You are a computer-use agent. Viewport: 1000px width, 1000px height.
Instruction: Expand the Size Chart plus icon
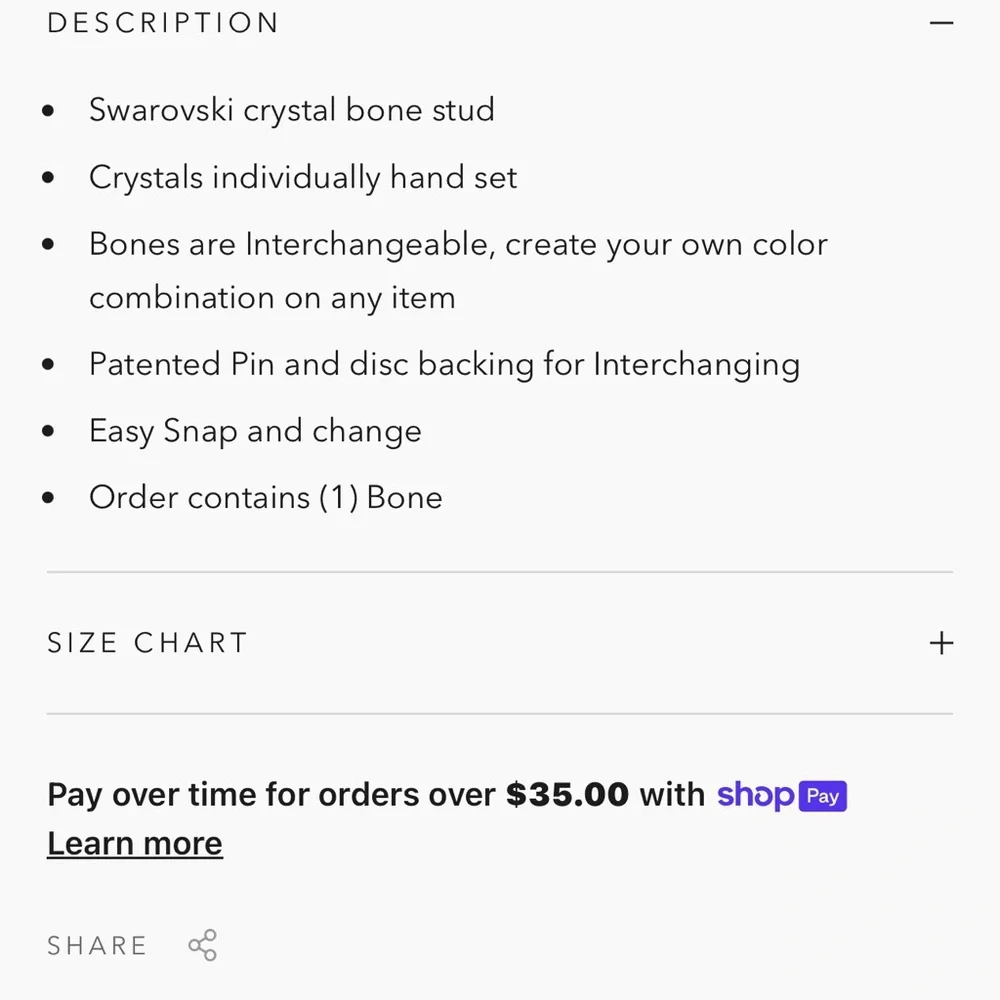(x=940, y=643)
